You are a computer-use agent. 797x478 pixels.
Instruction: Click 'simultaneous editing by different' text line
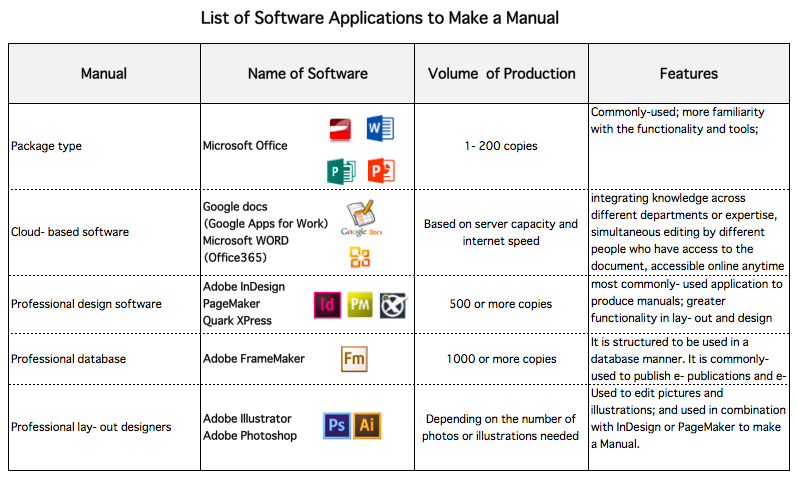pyautogui.click(x=678, y=232)
